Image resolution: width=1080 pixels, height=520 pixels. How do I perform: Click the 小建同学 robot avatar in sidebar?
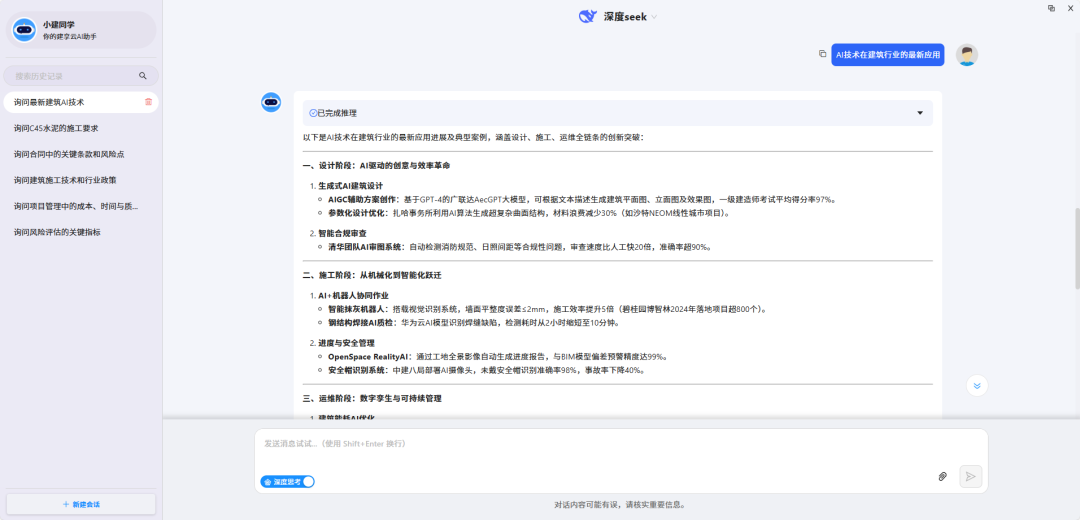(x=25, y=30)
